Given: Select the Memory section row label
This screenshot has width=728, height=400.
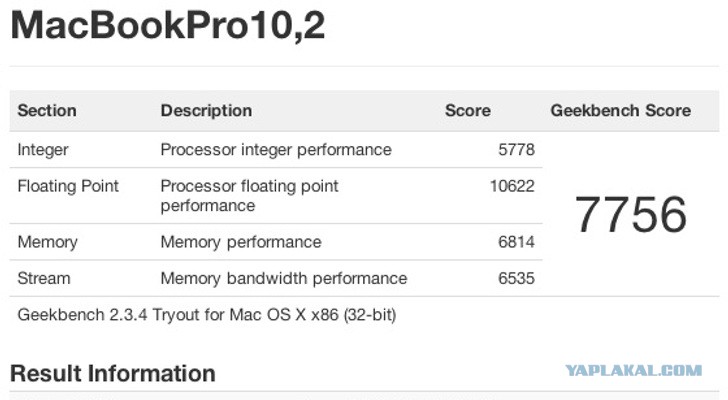Looking at the screenshot, I should [x=47, y=242].
